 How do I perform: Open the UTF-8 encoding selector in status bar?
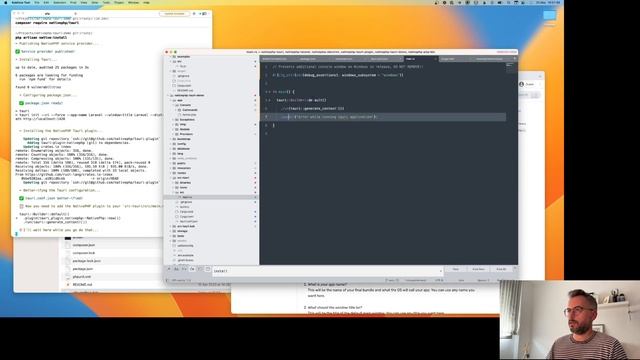(x=439, y=280)
